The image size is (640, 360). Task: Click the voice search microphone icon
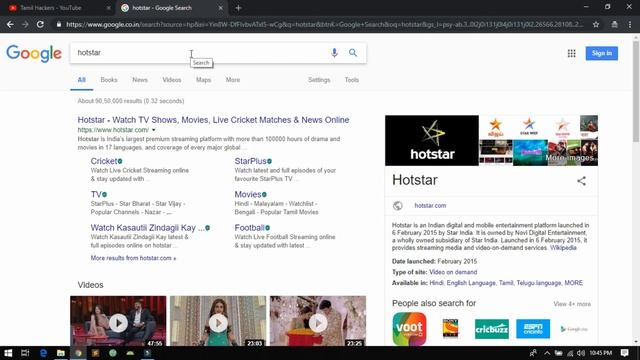(x=334, y=53)
